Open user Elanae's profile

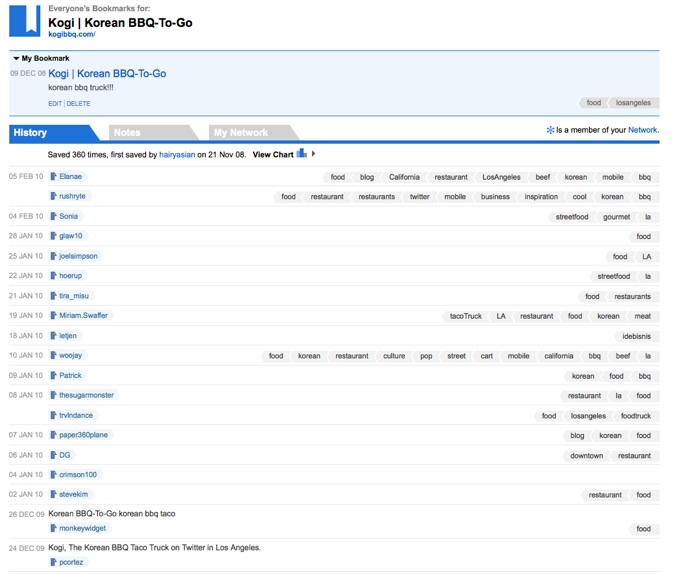point(70,176)
